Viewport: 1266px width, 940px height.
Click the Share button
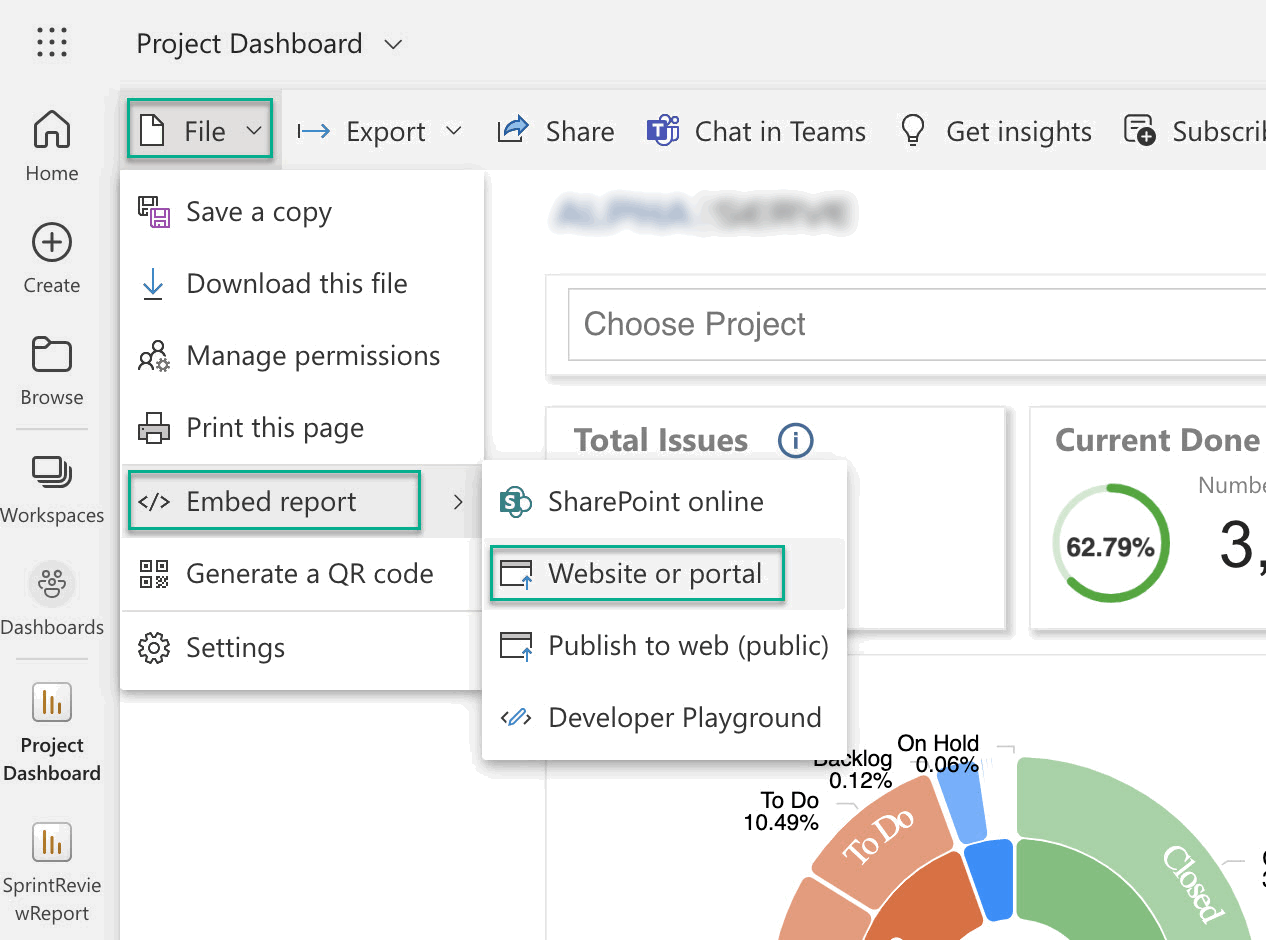[x=556, y=131]
